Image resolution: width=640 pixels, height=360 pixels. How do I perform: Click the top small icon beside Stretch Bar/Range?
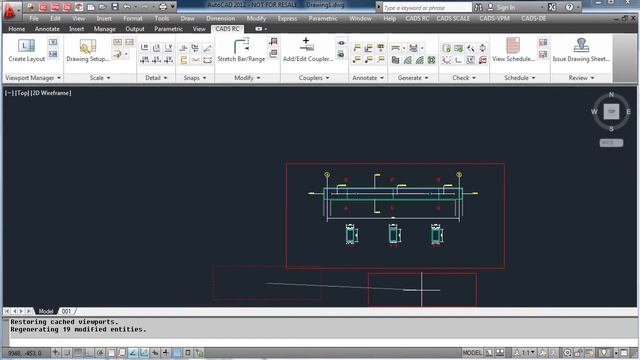(x=273, y=41)
